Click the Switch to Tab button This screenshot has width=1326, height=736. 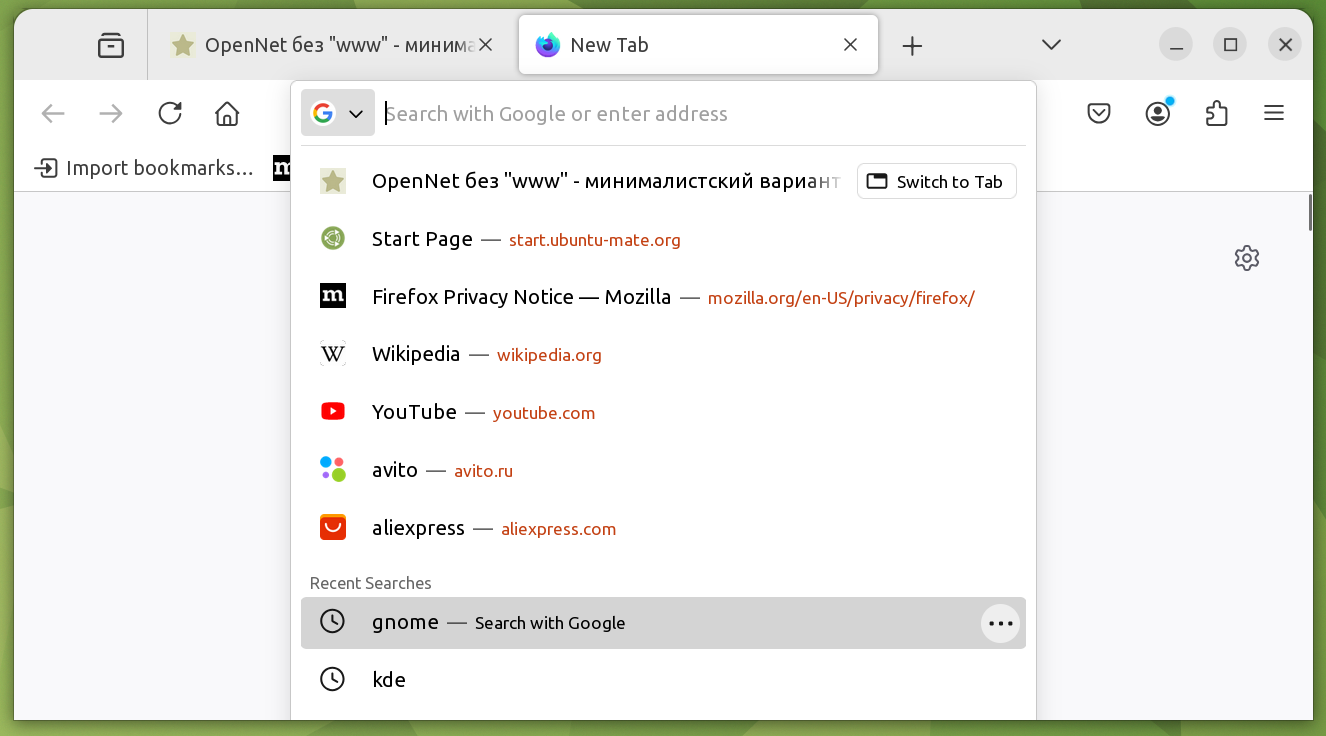[937, 181]
